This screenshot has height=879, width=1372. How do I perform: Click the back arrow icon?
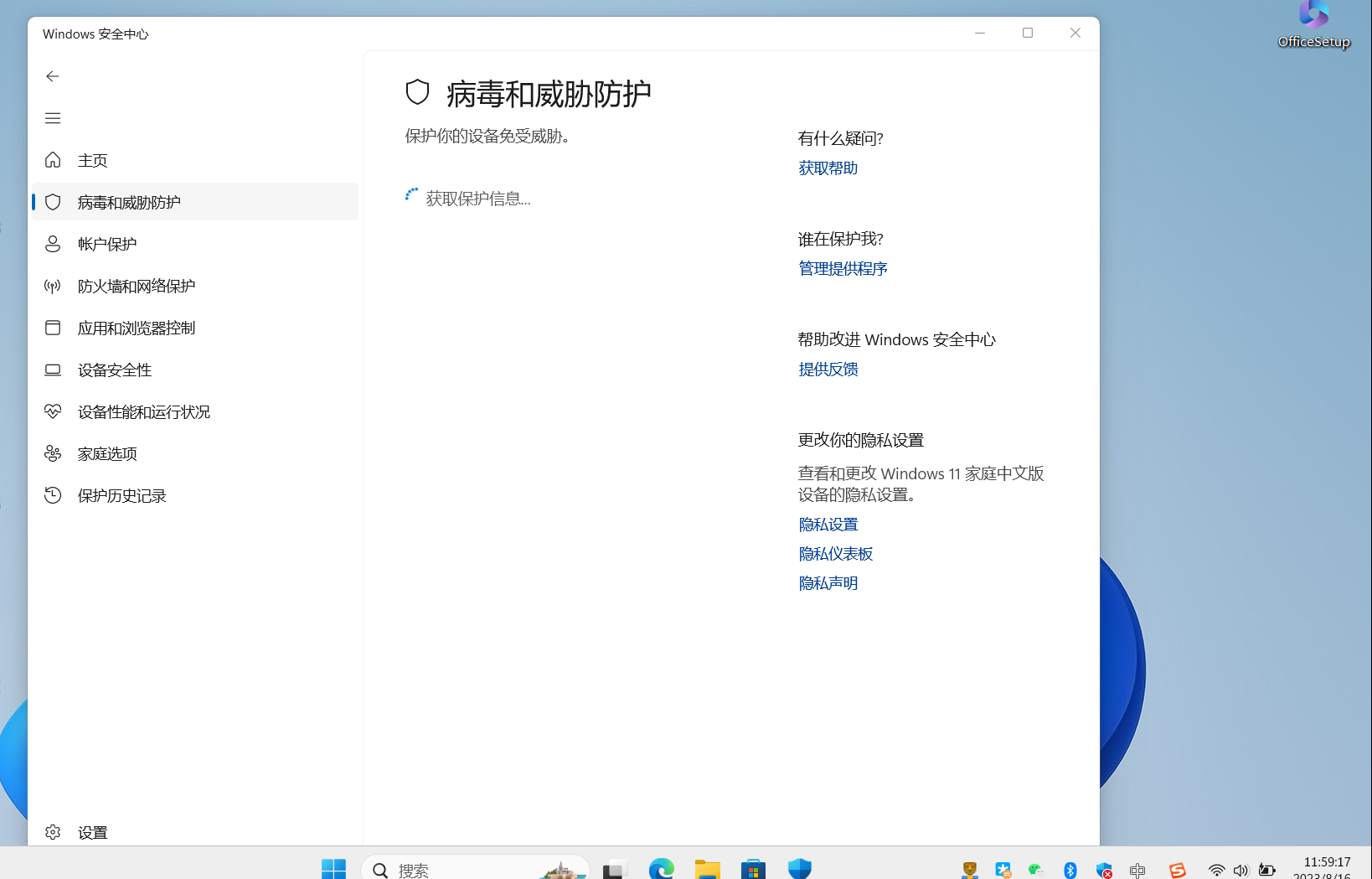[53, 76]
